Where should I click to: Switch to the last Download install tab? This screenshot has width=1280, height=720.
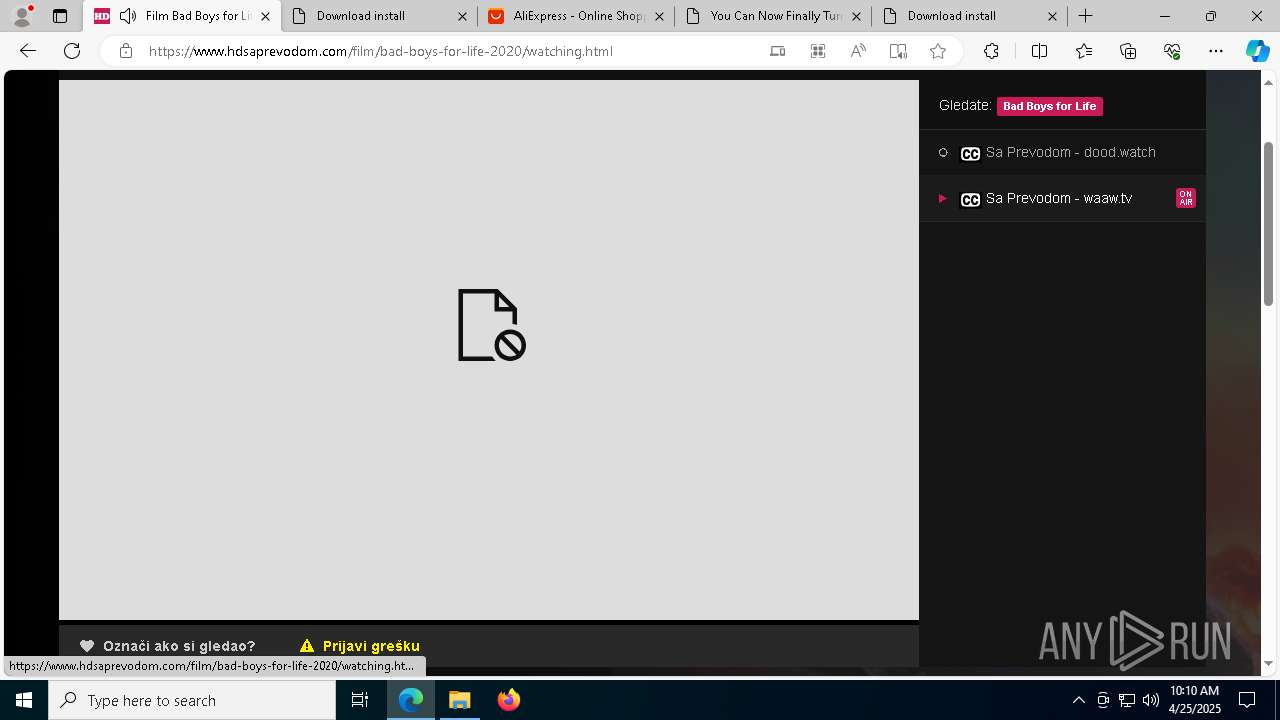pos(970,16)
